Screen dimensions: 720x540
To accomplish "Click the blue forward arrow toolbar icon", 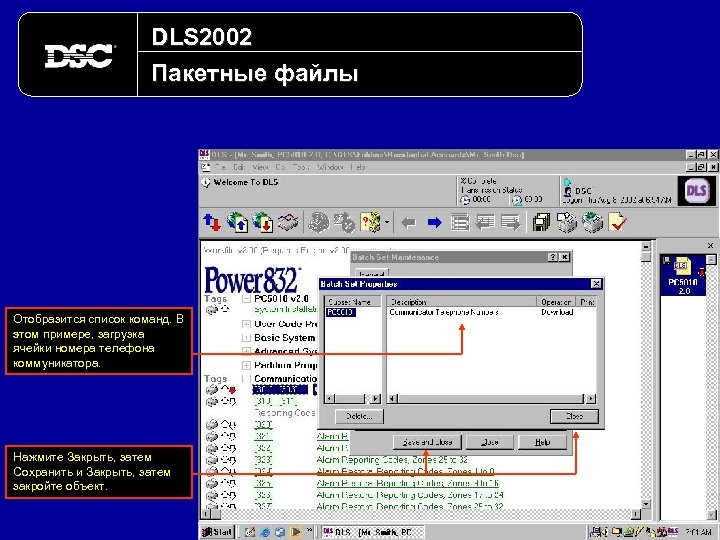I will coord(434,223).
